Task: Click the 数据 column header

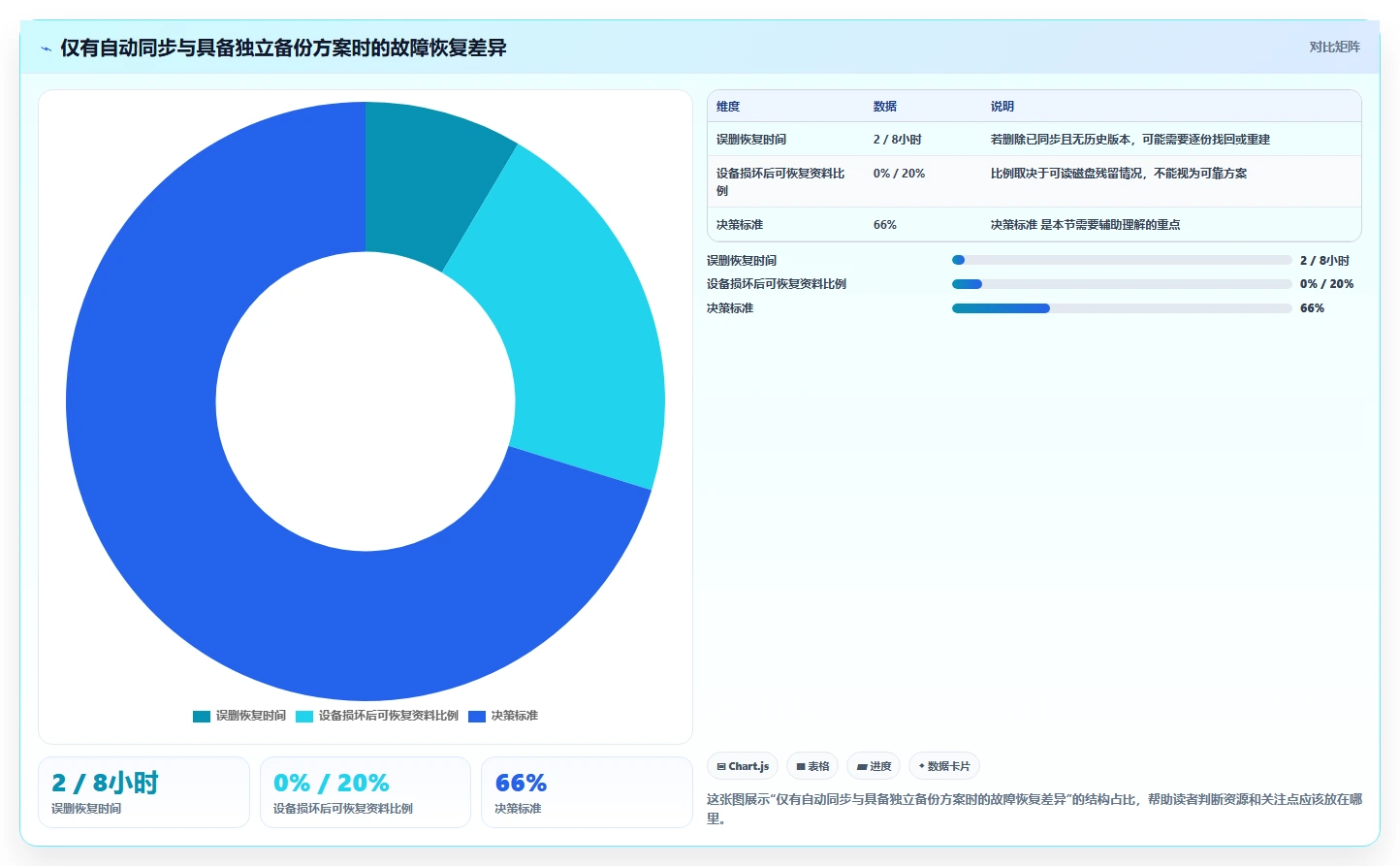Action: point(885,107)
